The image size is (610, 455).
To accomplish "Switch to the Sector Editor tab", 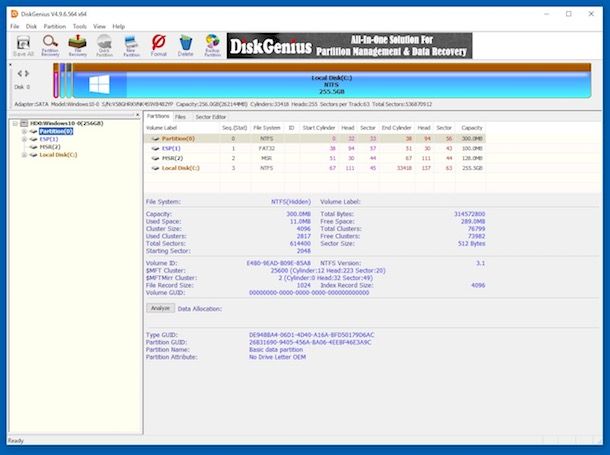I will pyautogui.click(x=211, y=117).
